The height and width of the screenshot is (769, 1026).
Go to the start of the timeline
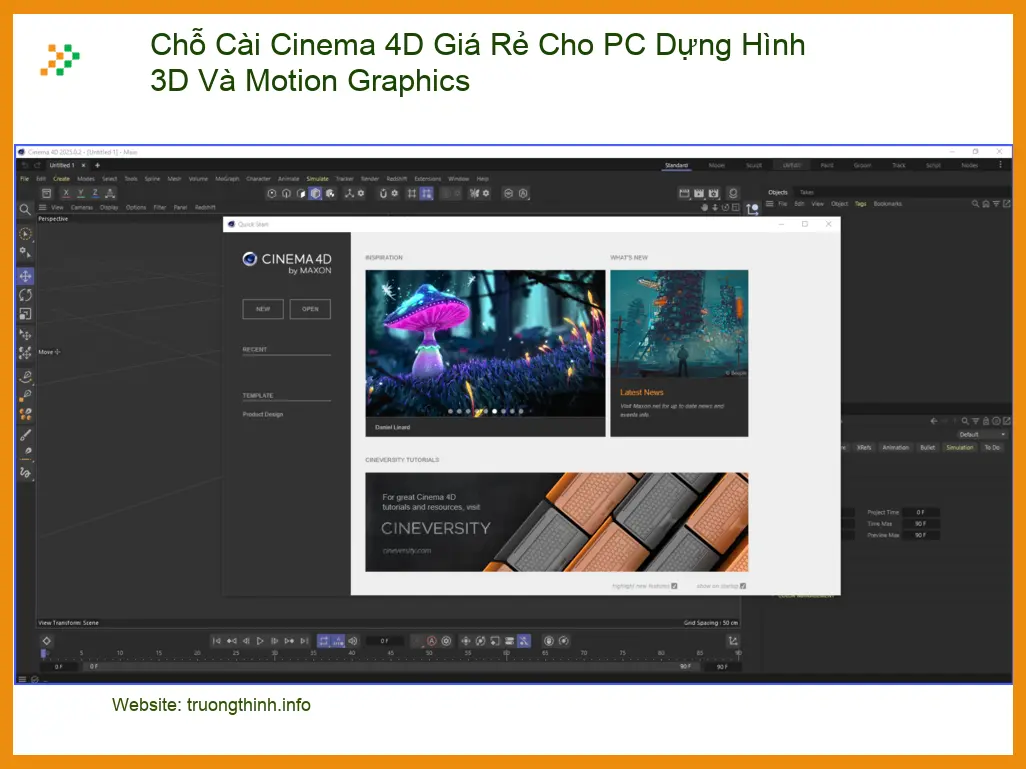(217, 641)
